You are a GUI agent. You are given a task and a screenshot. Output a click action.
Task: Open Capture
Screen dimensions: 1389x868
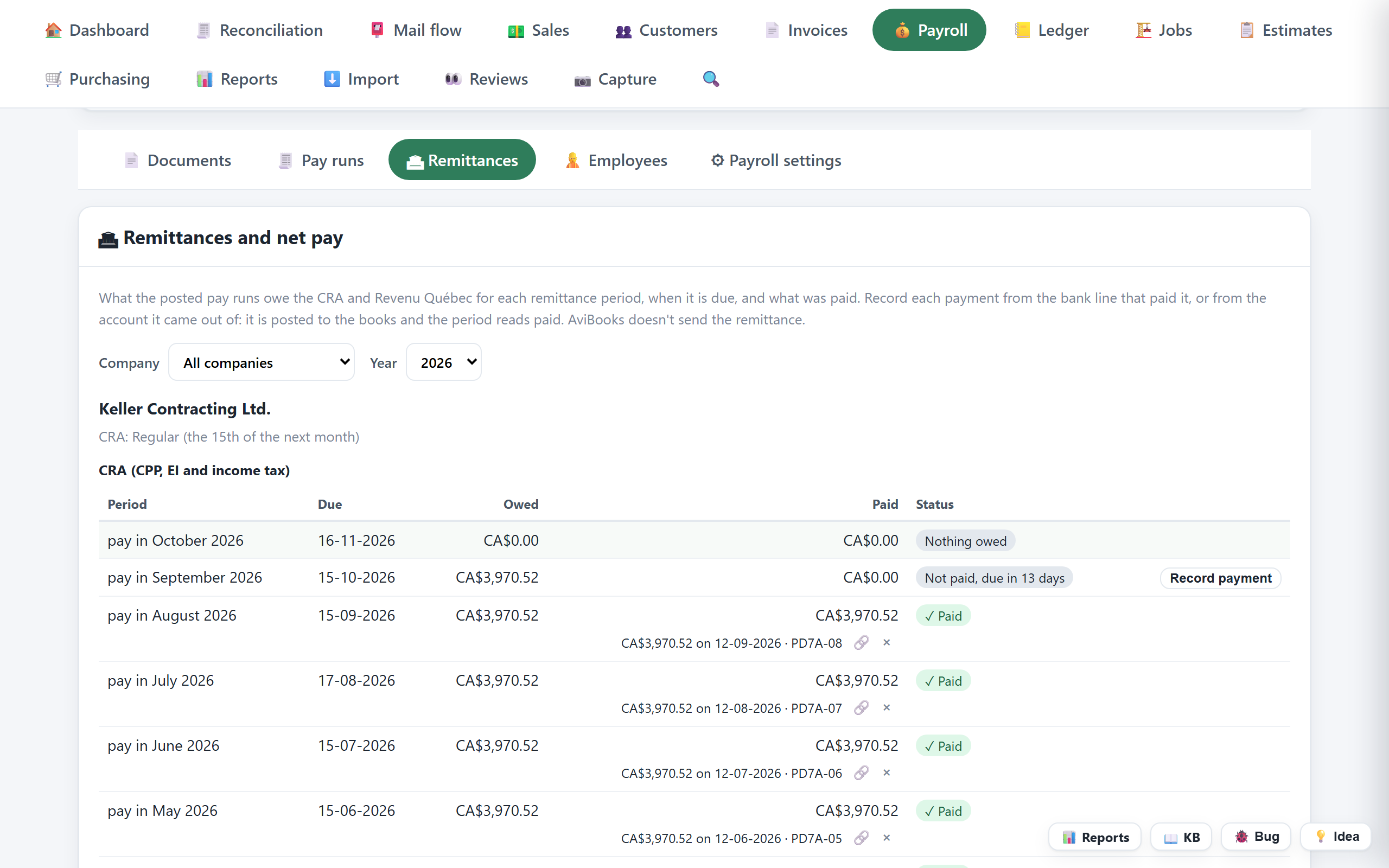[x=615, y=79]
